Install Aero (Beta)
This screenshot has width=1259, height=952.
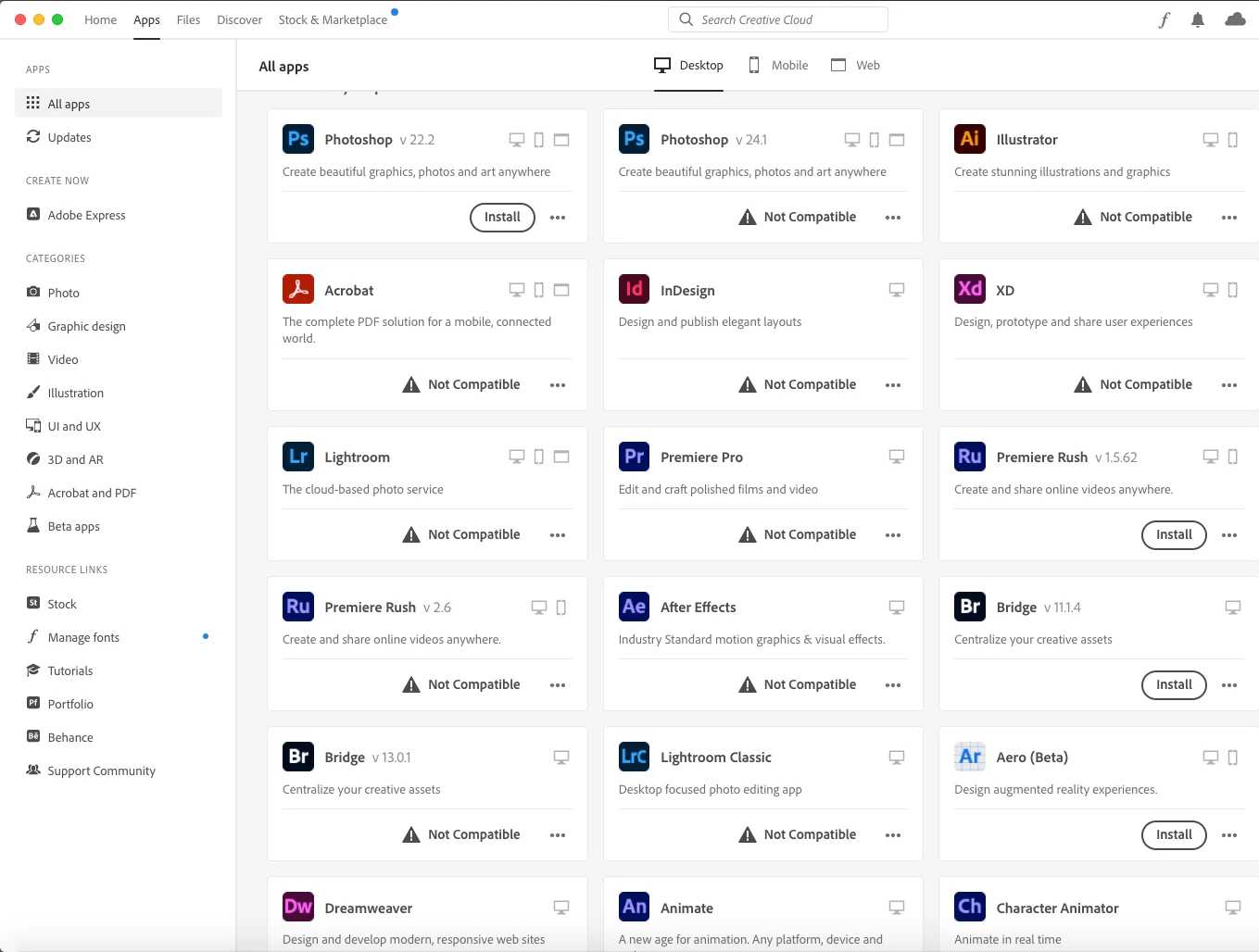coord(1174,834)
